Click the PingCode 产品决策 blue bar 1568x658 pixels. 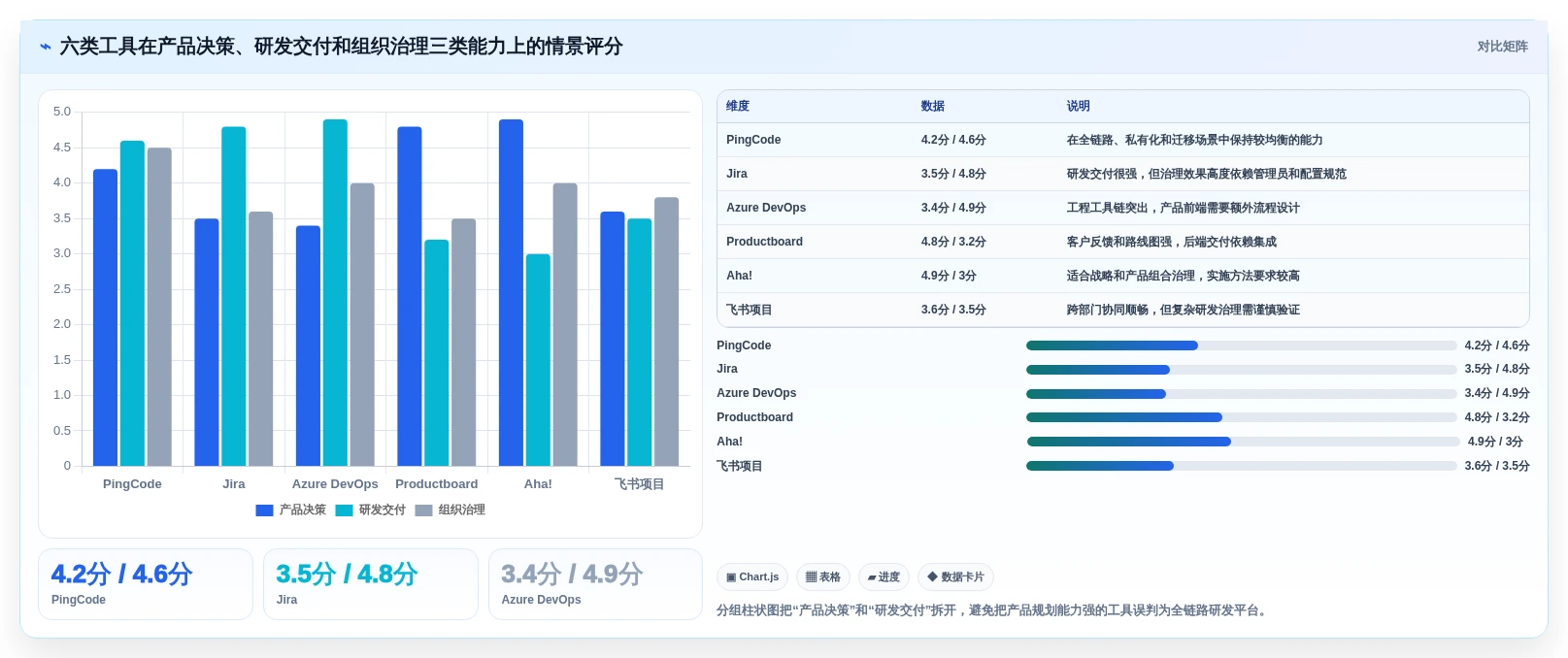105,318
